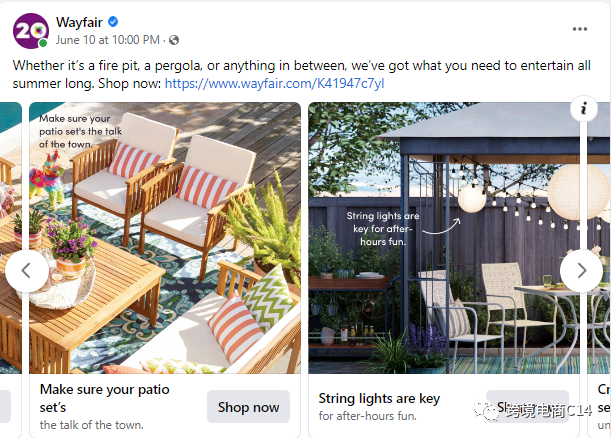611x438 pixels.
Task: Click Shop now on the patio set card
Action: pyautogui.click(x=248, y=407)
